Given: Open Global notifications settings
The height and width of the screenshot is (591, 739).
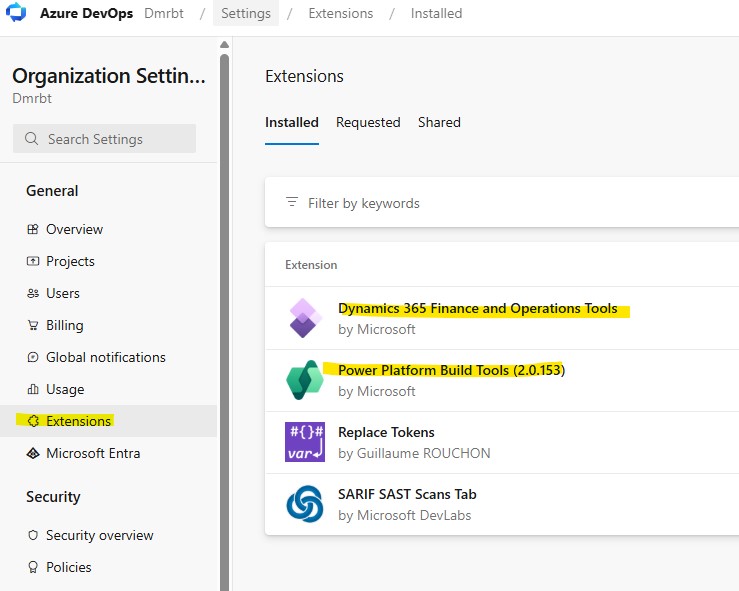Looking at the screenshot, I should [x=106, y=357].
